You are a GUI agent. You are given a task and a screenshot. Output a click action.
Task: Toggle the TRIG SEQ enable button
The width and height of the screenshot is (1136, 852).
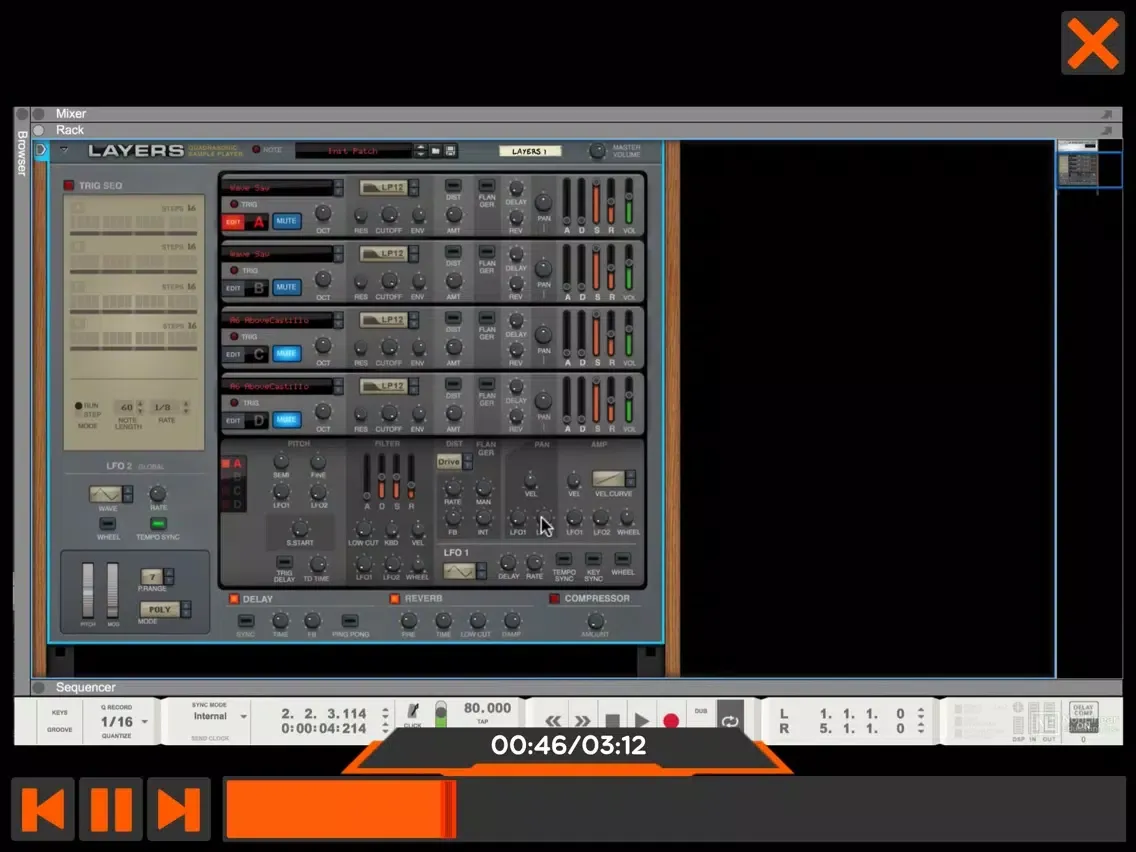[69, 185]
